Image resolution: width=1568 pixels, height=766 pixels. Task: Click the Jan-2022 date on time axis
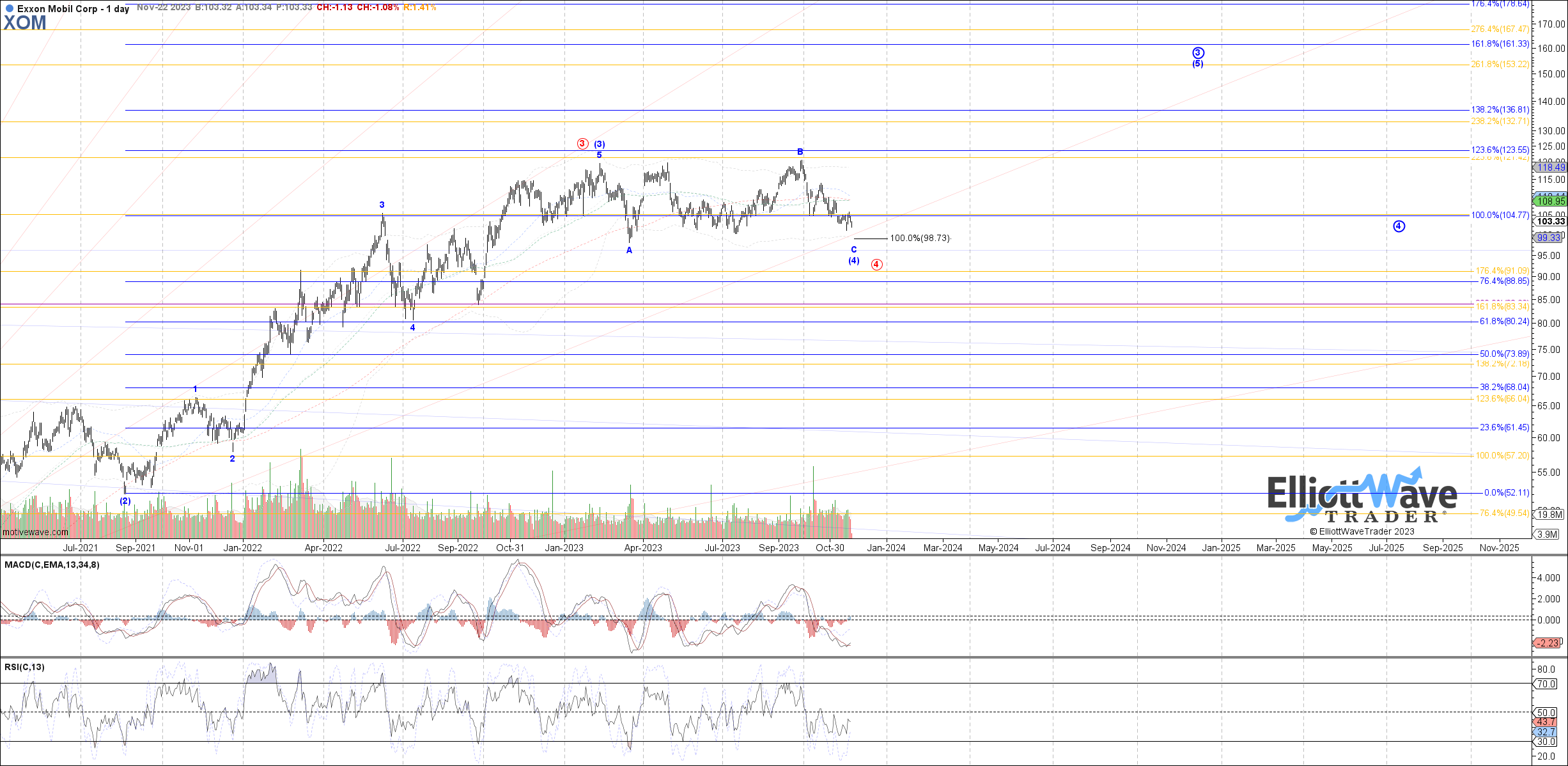click(243, 547)
